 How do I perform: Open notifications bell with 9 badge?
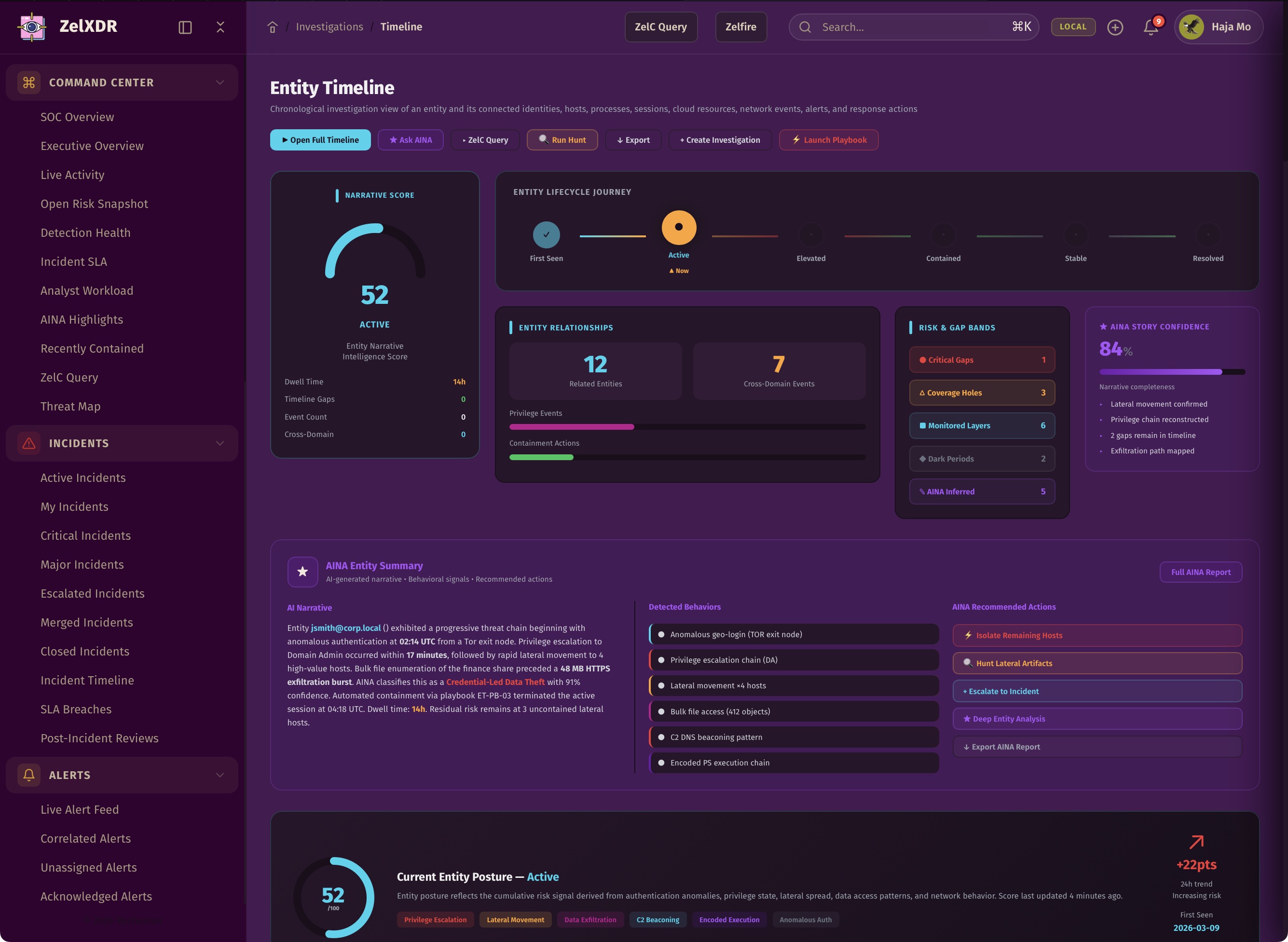(1151, 27)
